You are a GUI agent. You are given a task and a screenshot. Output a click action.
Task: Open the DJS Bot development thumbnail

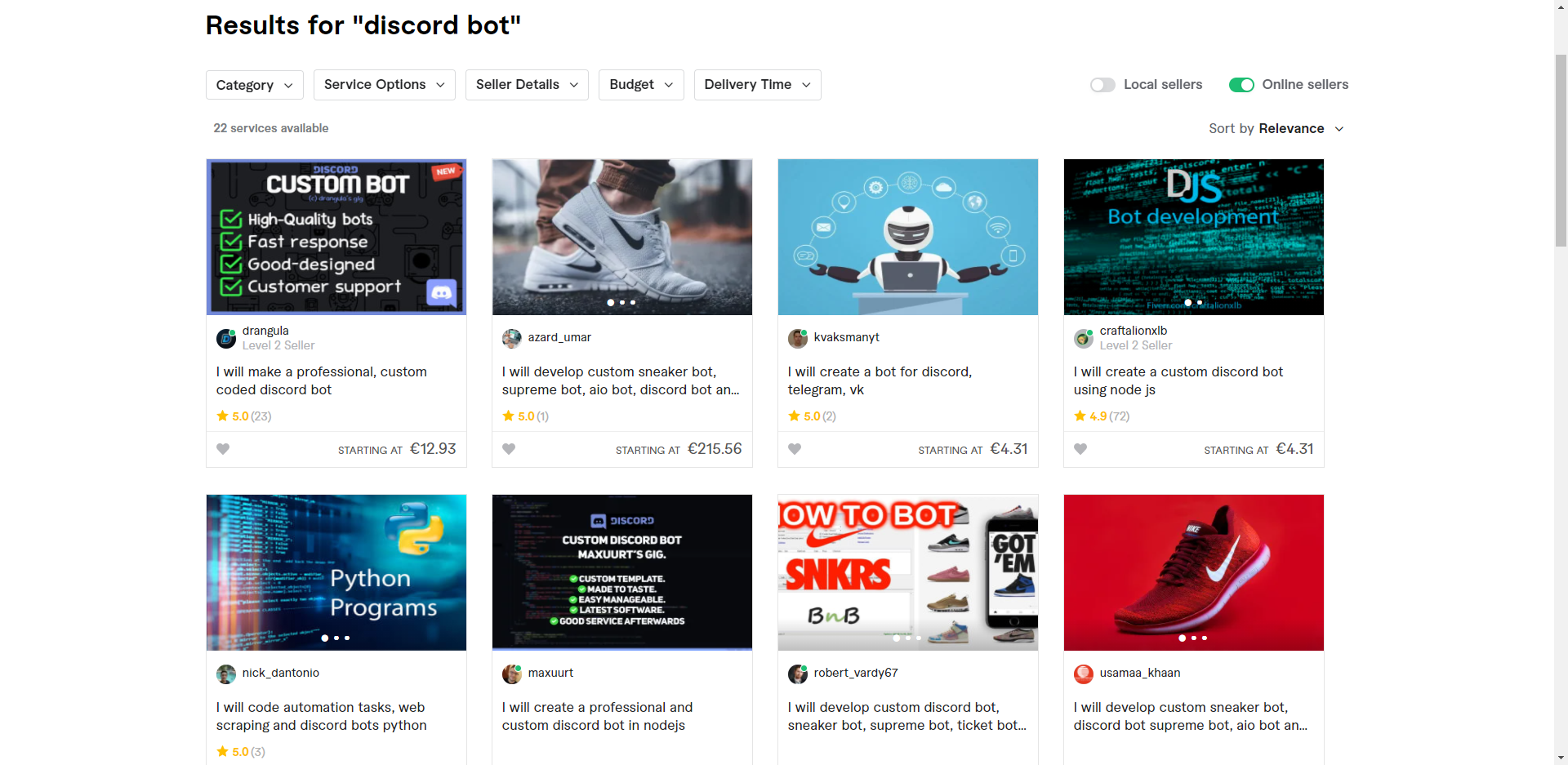(1193, 237)
